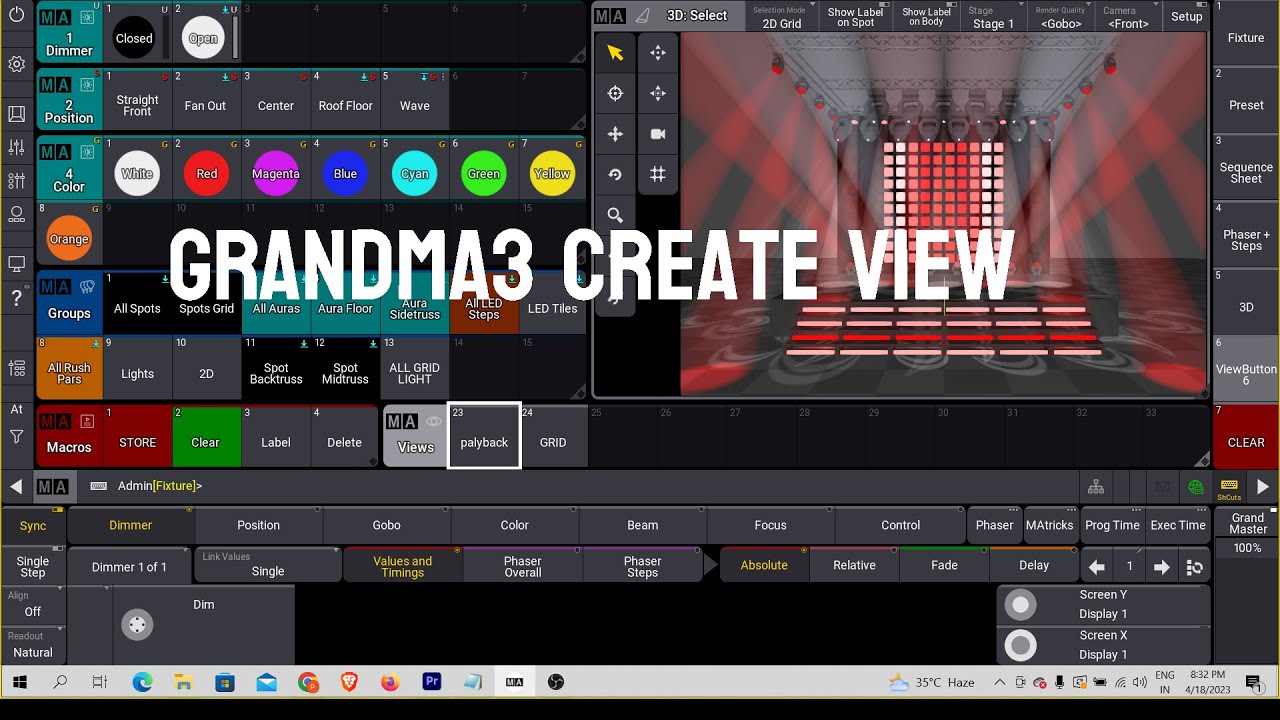Switch to Gobo feature group tab
Image resolution: width=1280 pixels, height=720 pixels.
tap(386, 525)
